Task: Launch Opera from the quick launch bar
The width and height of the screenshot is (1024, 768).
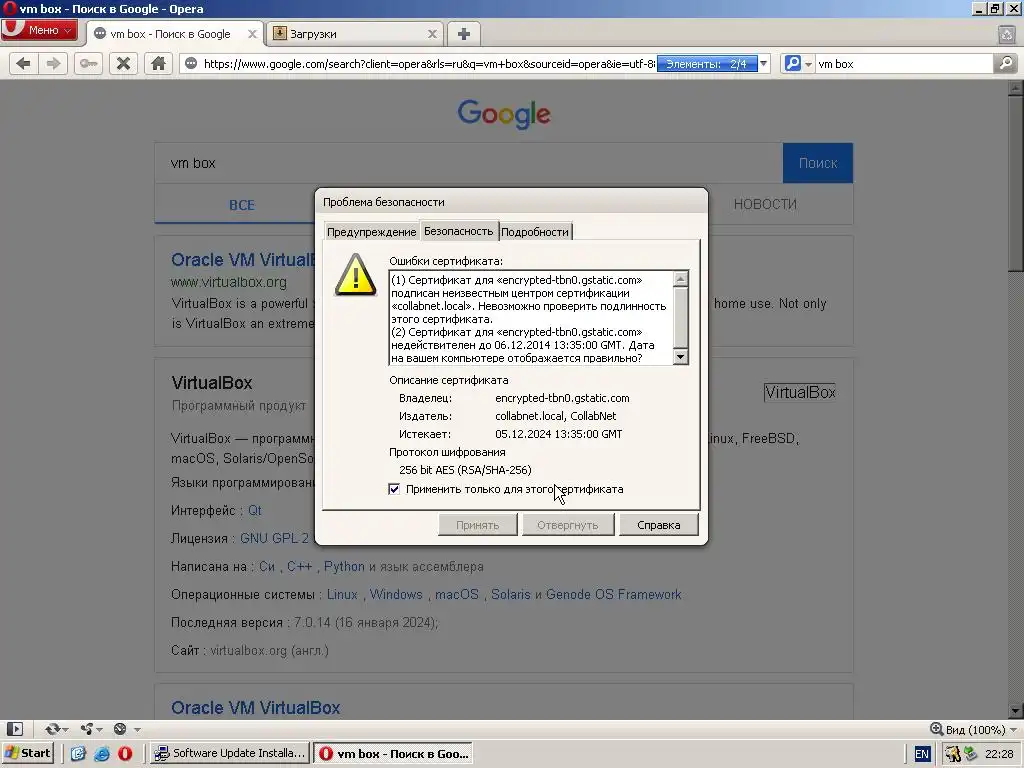Action: point(125,754)
